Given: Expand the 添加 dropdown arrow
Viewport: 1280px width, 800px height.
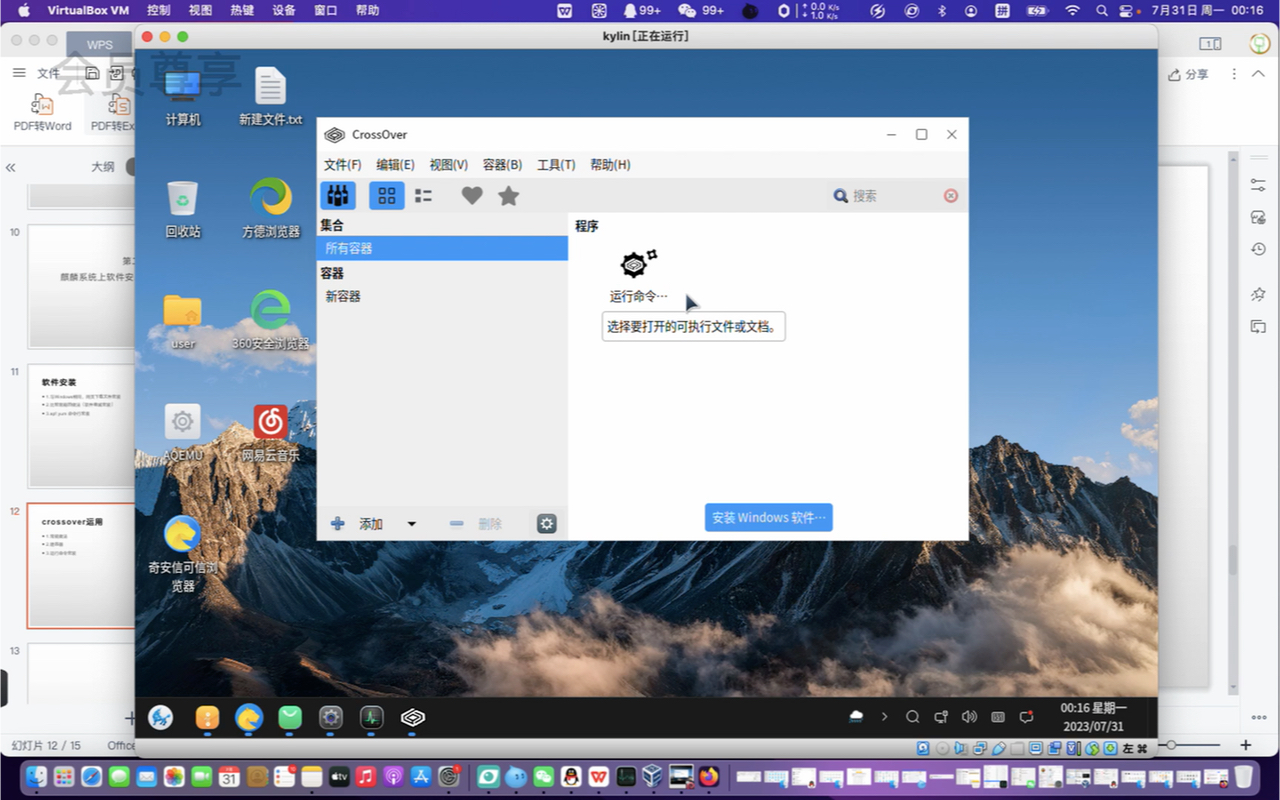Looking at the screenshot, I should pyautogui.click(x=411, y=524).
